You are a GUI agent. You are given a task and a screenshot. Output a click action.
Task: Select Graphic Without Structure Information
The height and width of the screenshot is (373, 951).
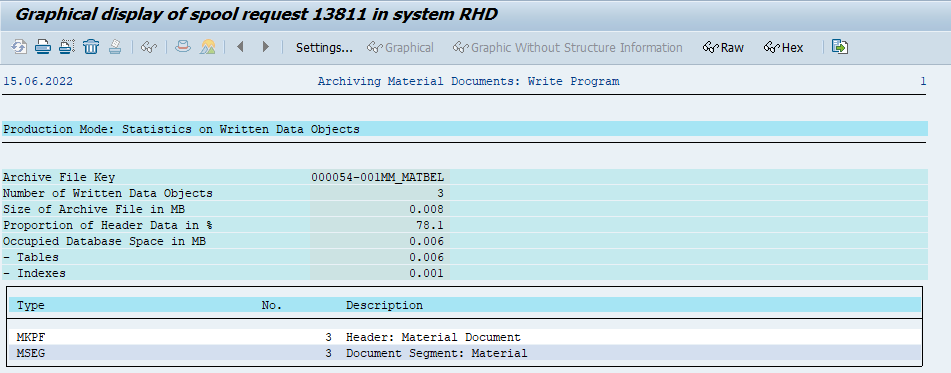[568, 47]
